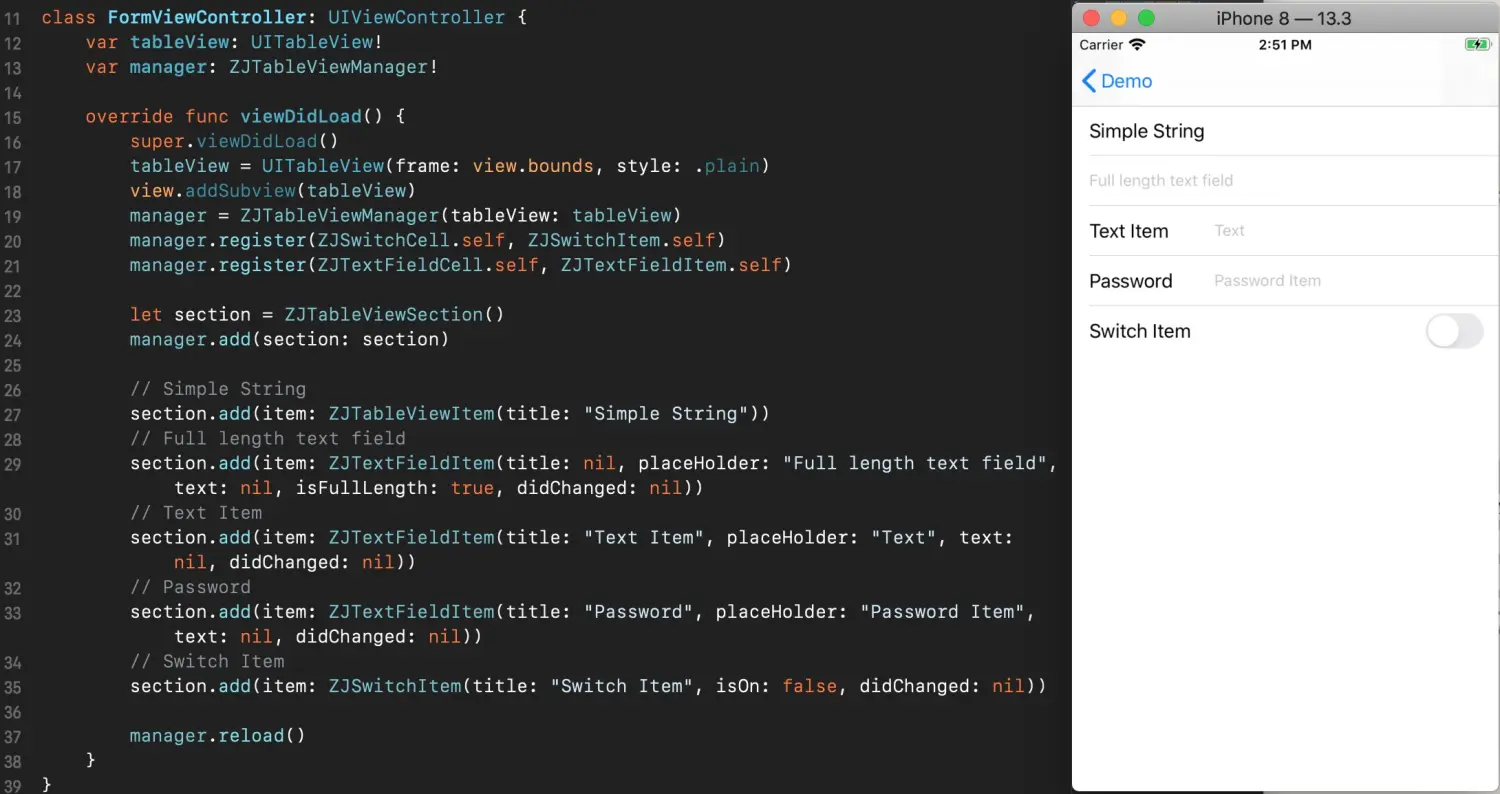
Task: Click the // Password comment line
Action: (190, 587)
